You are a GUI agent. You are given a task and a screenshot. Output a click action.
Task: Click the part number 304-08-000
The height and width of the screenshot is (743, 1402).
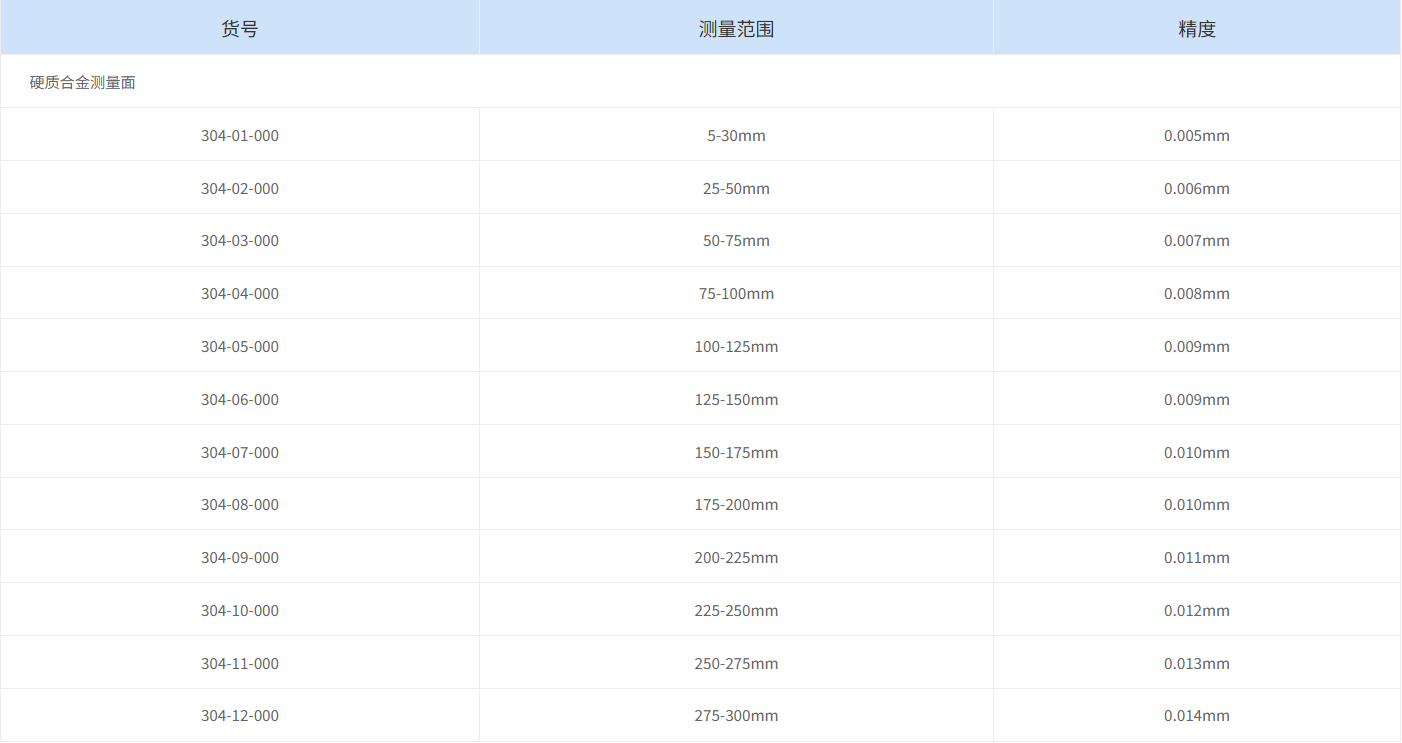240,504
